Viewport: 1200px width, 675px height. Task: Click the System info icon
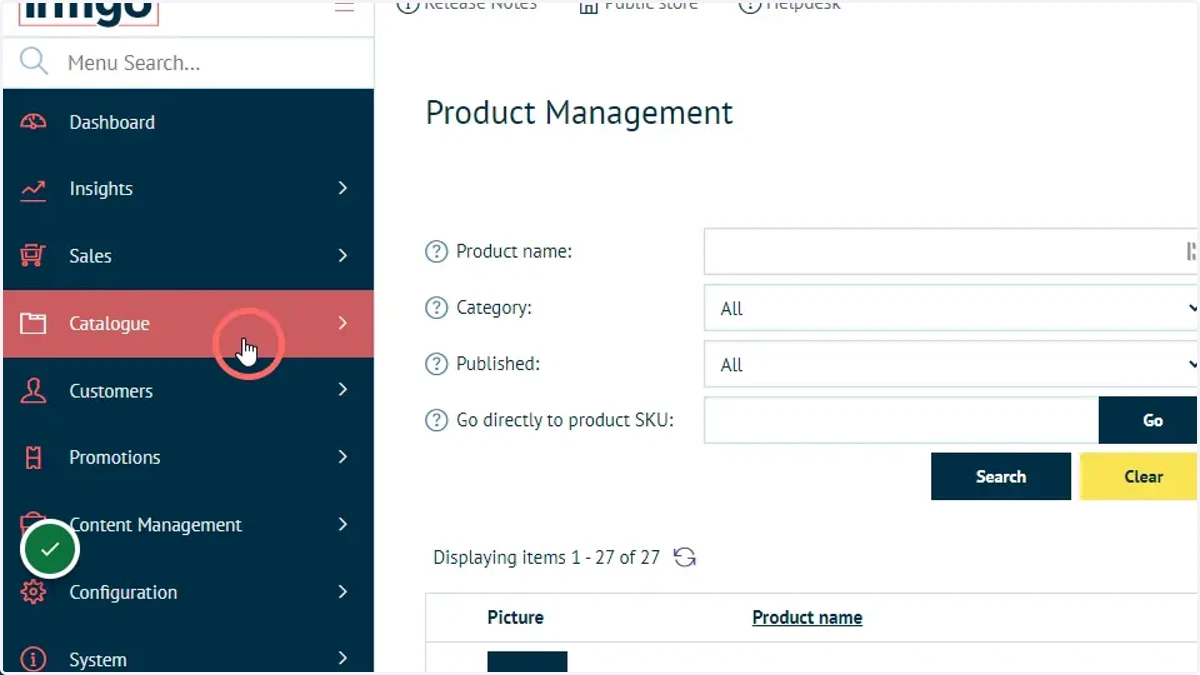coord(33,660)
